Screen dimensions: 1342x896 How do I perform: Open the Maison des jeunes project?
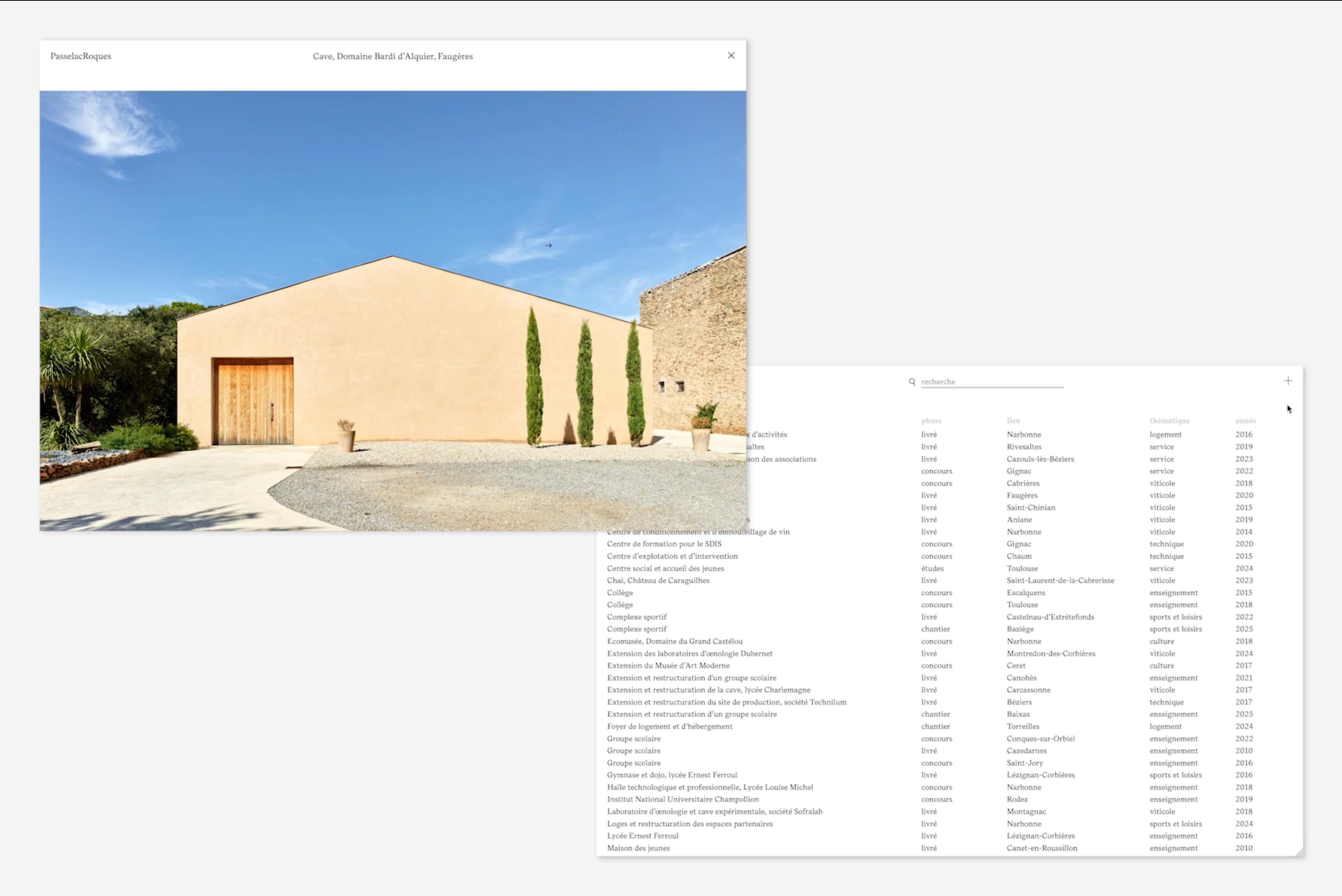pyautogui.click(x=638, y=848)
